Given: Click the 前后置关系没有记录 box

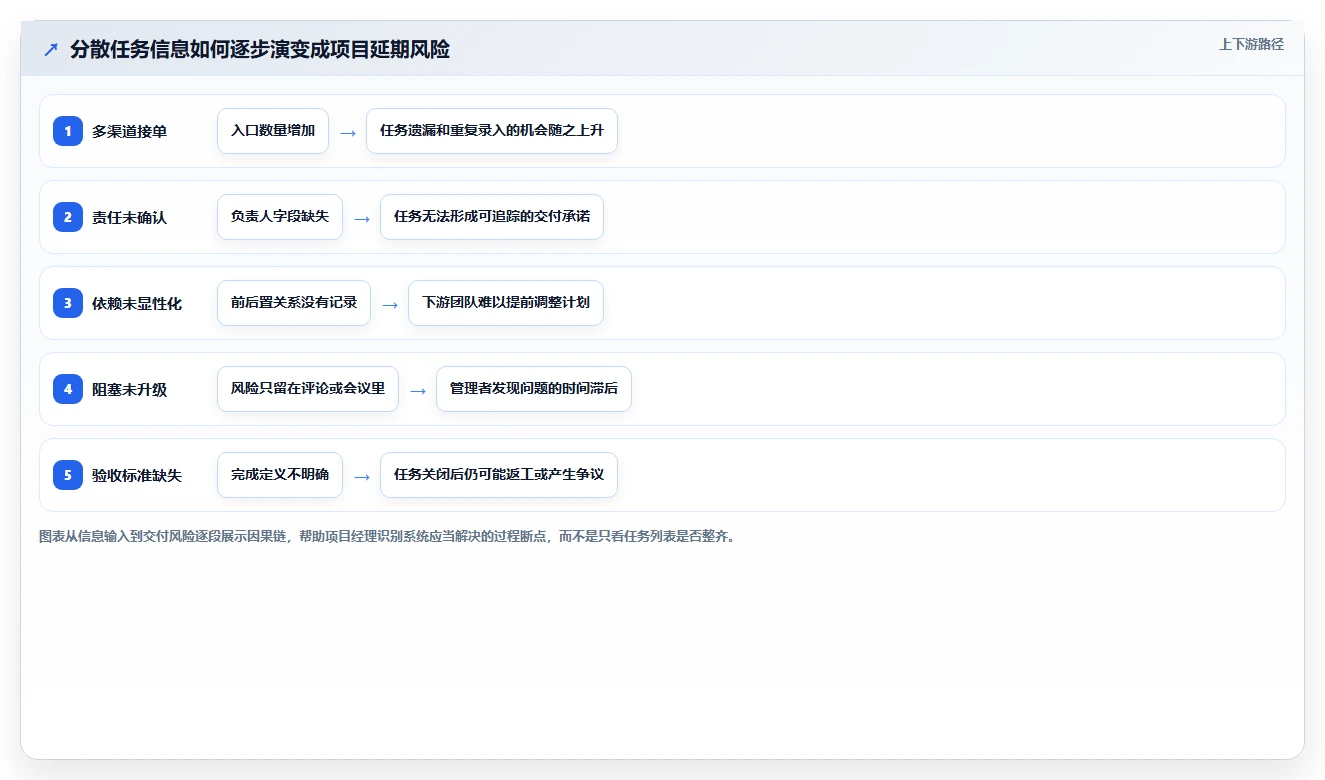Looking at the screenshot, I should pos(294,303).
